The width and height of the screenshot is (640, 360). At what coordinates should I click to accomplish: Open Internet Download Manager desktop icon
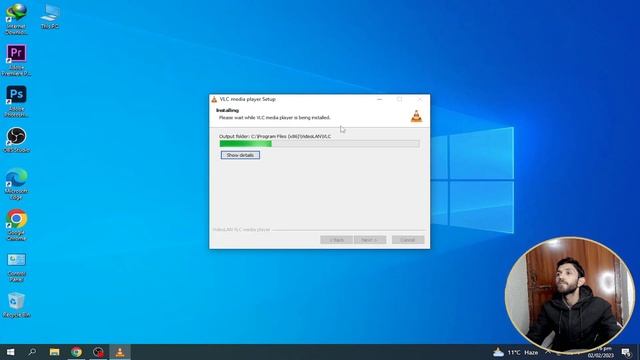coord(16,19)
